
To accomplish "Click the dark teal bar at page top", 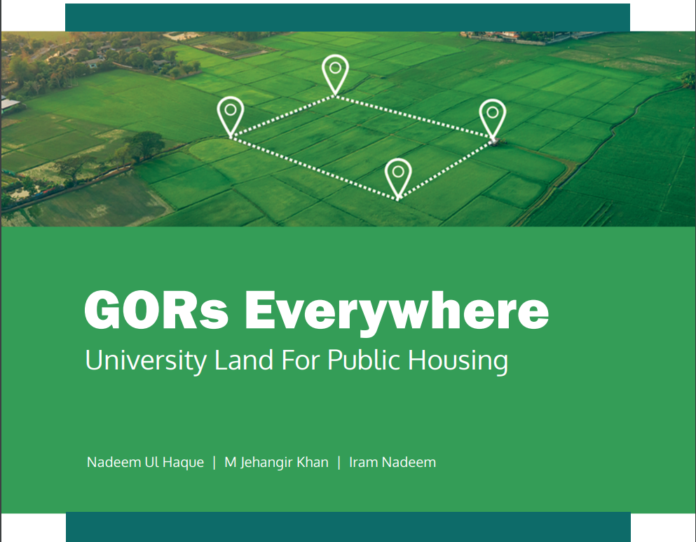I will (347, 17).
